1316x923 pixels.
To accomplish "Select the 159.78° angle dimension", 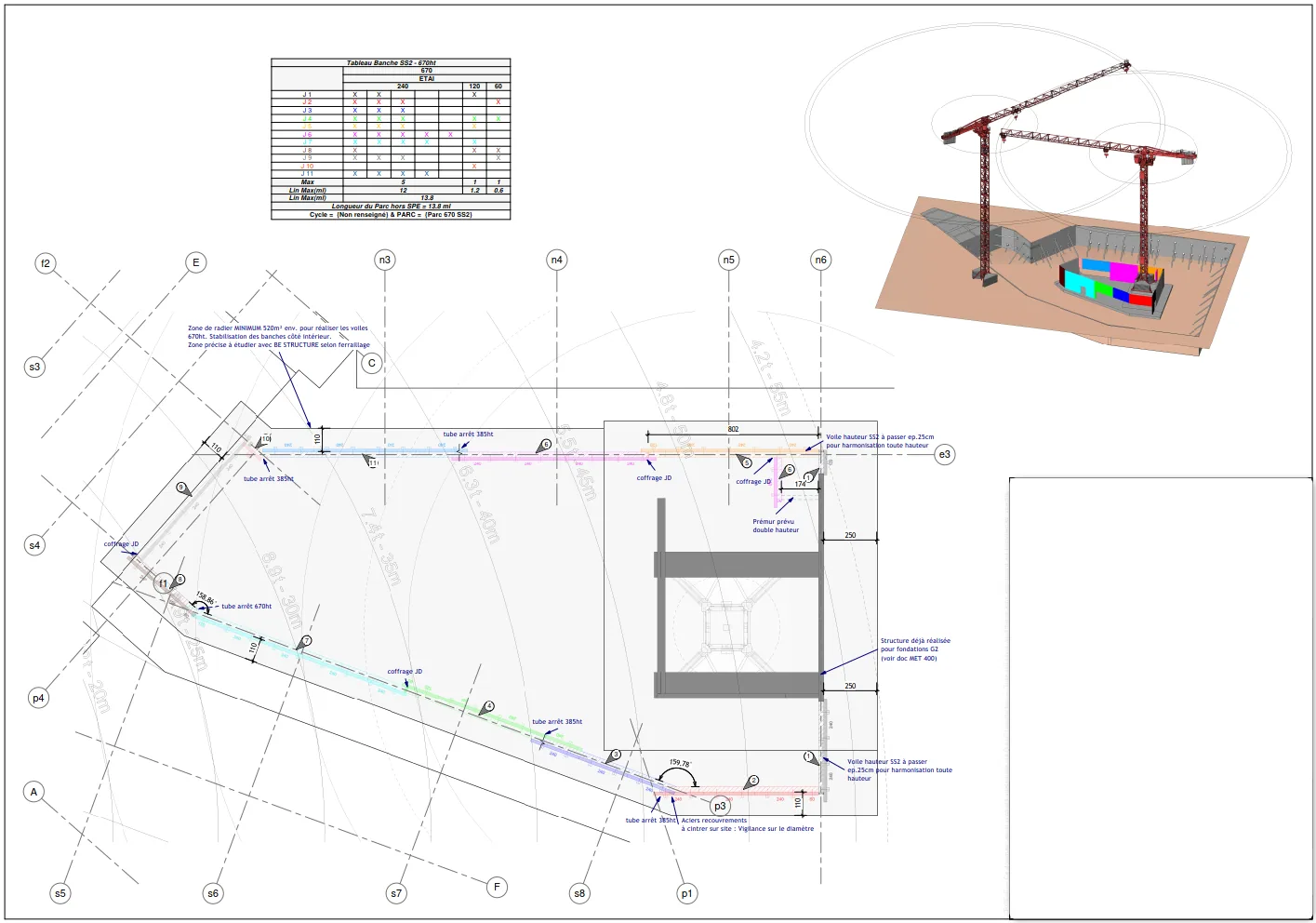I will click(x=680, y=763).
